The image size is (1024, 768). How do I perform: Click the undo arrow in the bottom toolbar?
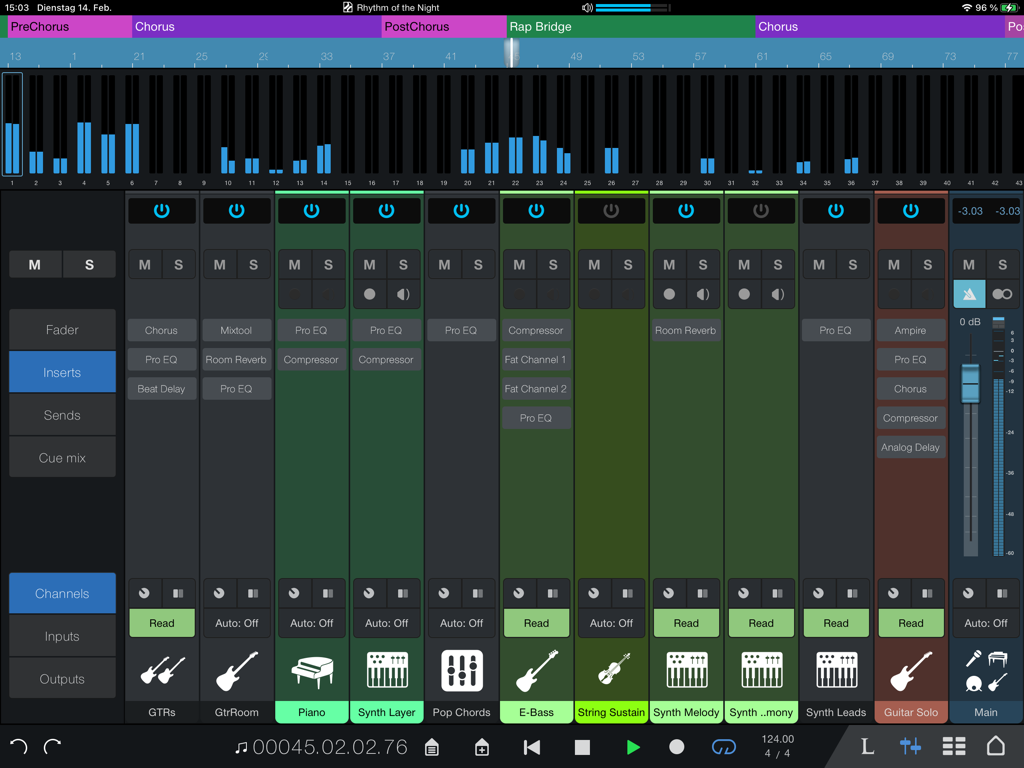(x=20, y=746)
